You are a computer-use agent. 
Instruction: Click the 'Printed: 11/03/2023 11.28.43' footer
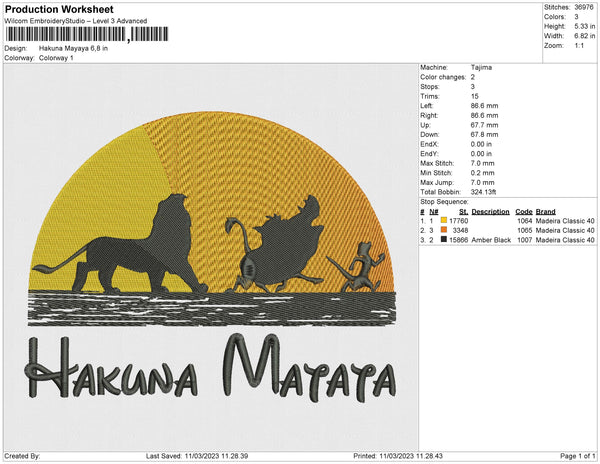tap(398, 456)
